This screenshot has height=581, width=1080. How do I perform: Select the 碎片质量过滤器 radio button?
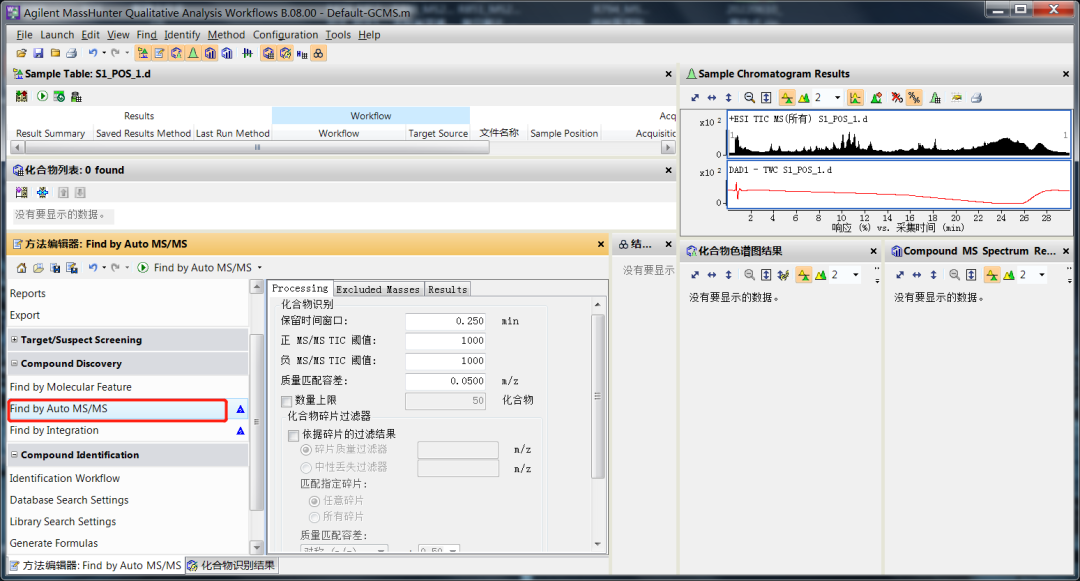point(306,450)
